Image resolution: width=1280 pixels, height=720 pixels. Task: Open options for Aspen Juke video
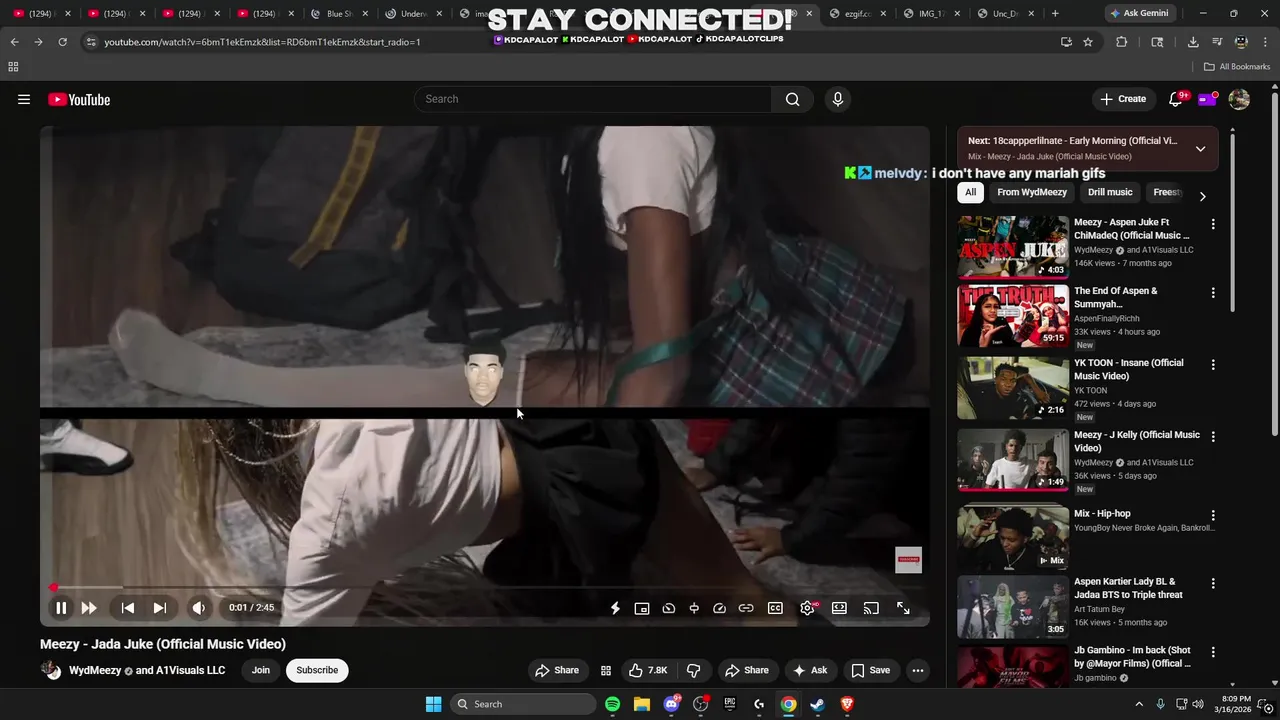tap(1213, 224)
